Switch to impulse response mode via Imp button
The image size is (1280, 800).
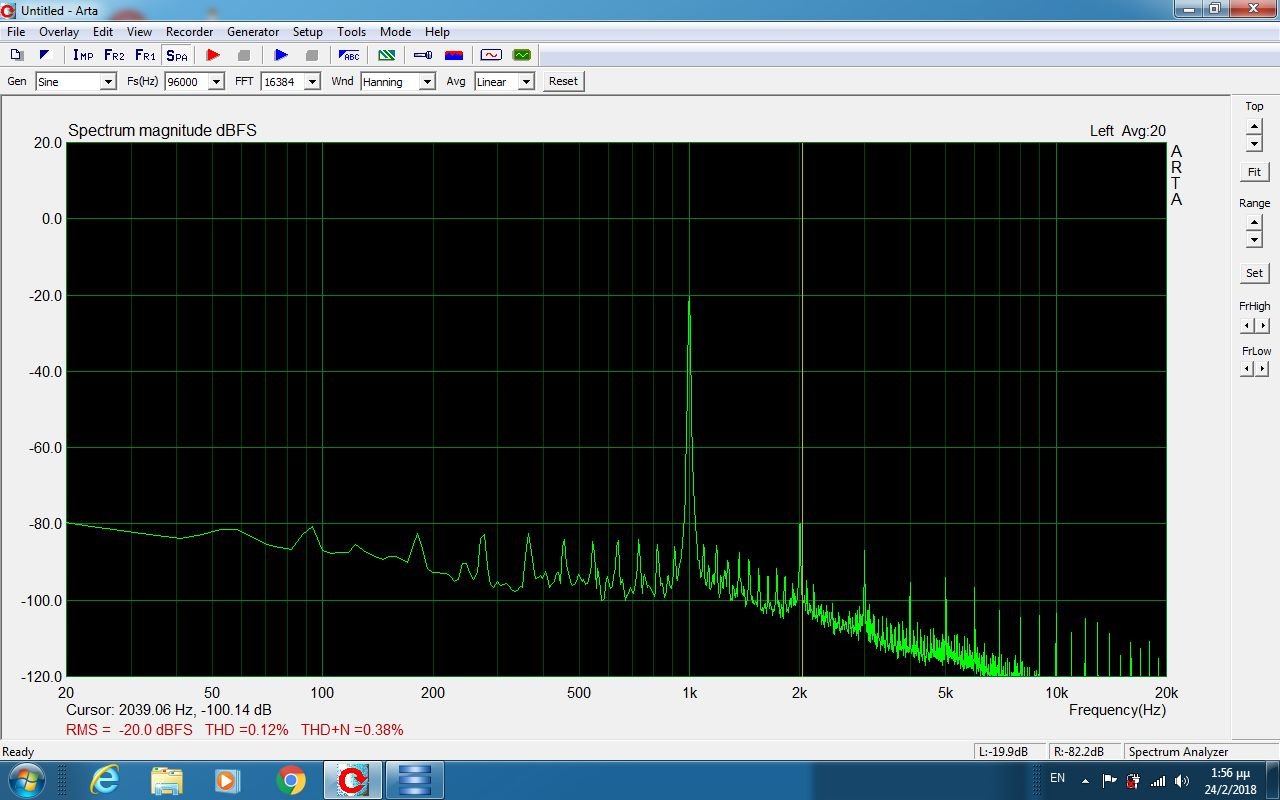pos(82,55)
